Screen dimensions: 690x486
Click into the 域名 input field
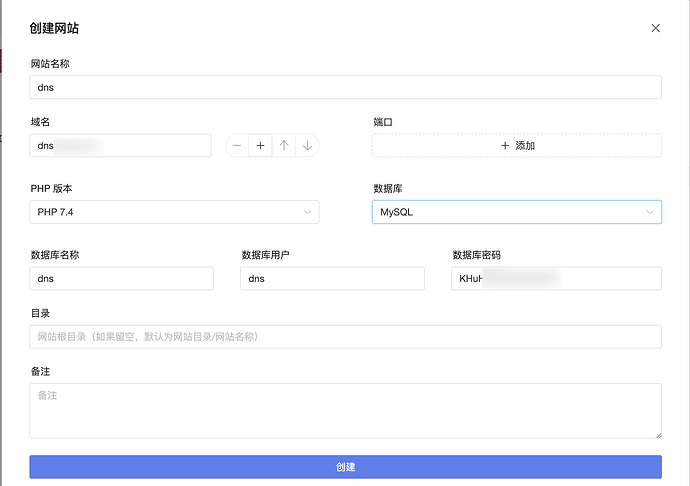click(121, 146)
